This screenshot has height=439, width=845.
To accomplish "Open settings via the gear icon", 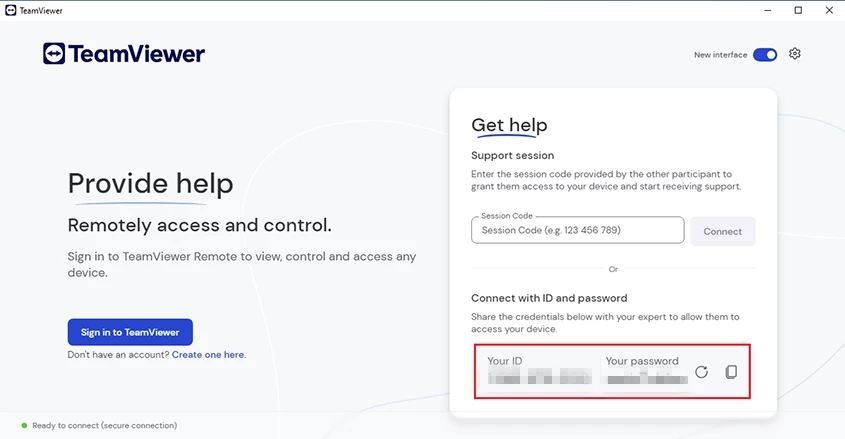I will point(794,54).
